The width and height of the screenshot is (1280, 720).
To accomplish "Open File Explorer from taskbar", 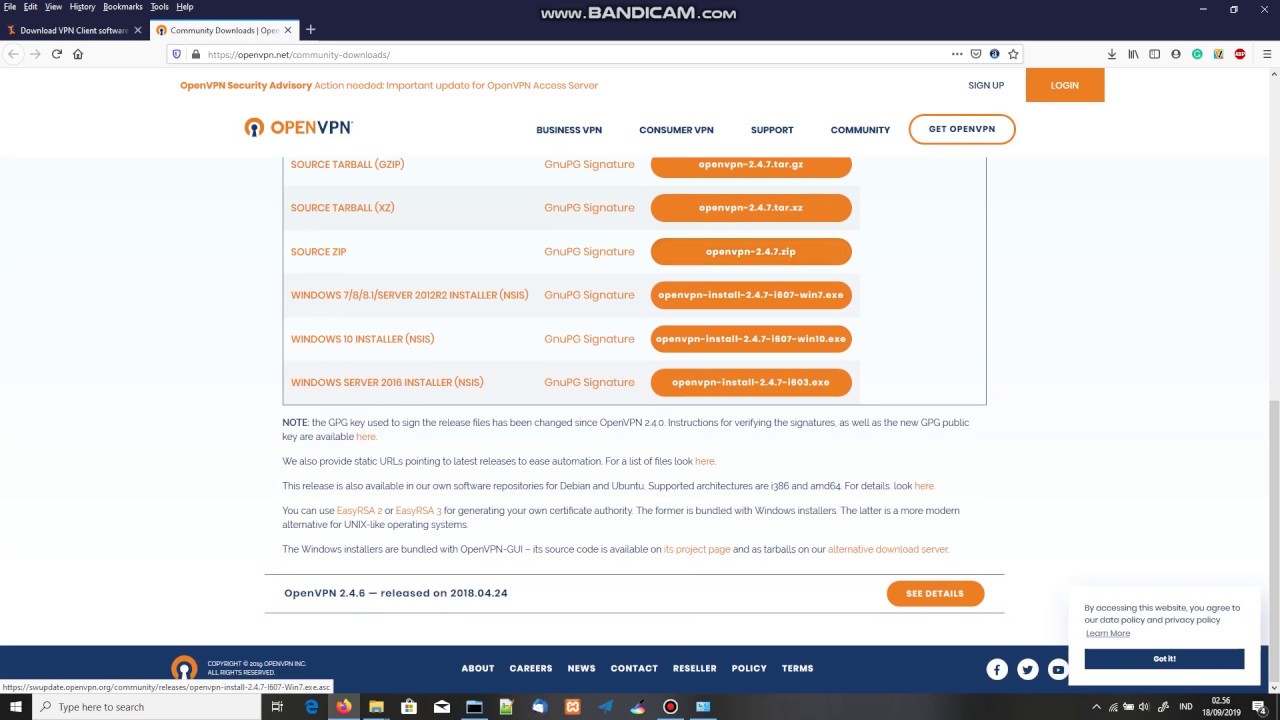I will (376, 707).
